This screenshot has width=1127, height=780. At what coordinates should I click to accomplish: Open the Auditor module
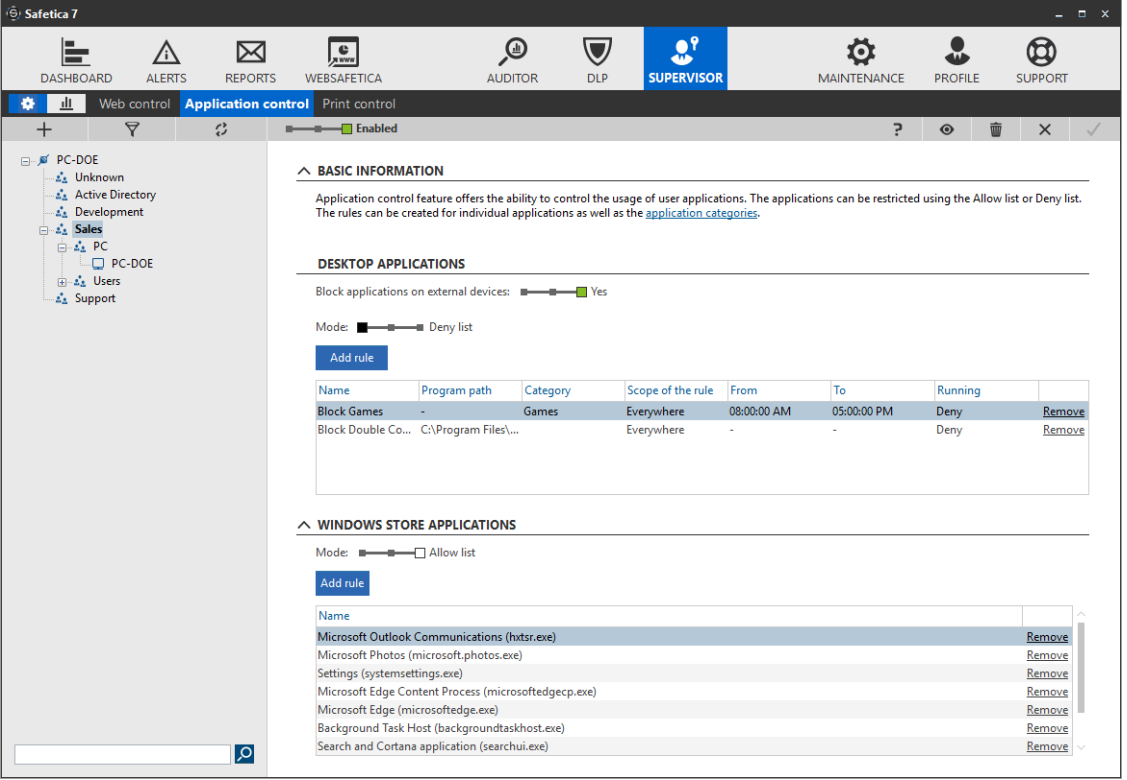512,60
